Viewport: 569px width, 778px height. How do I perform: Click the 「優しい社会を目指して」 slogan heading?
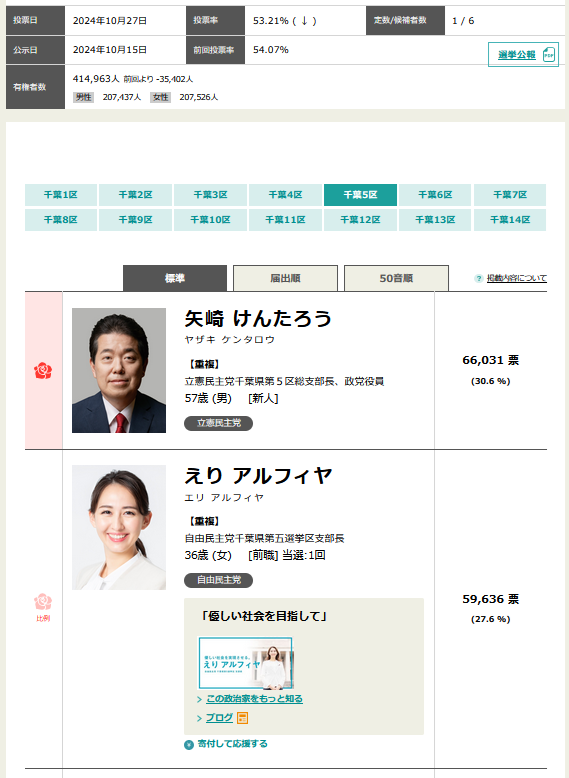[x=263, y=616]
